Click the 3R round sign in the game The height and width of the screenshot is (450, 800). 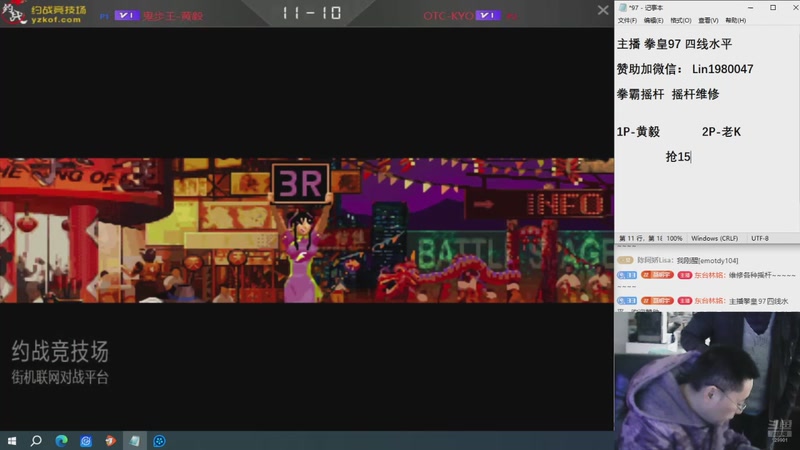point(301,183)
